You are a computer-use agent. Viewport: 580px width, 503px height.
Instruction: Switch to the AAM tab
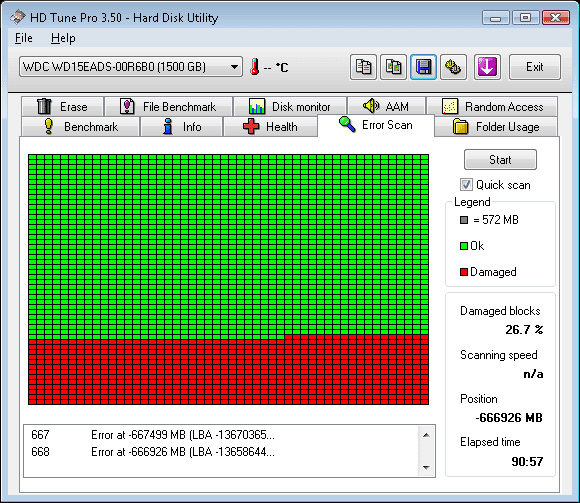[x=387, y=107]
